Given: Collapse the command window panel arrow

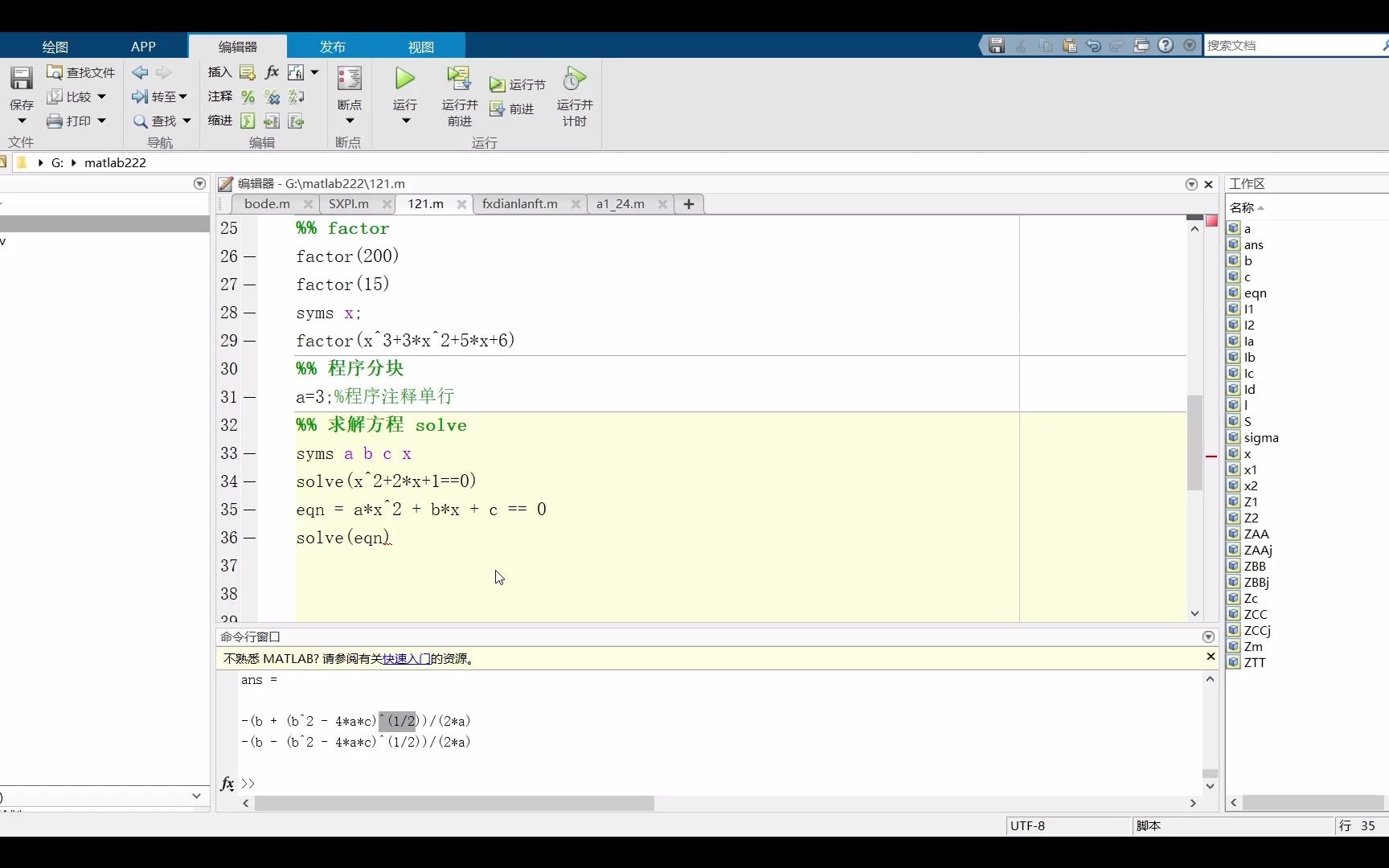Looking at the screenshot, I should click(1207, 637).
